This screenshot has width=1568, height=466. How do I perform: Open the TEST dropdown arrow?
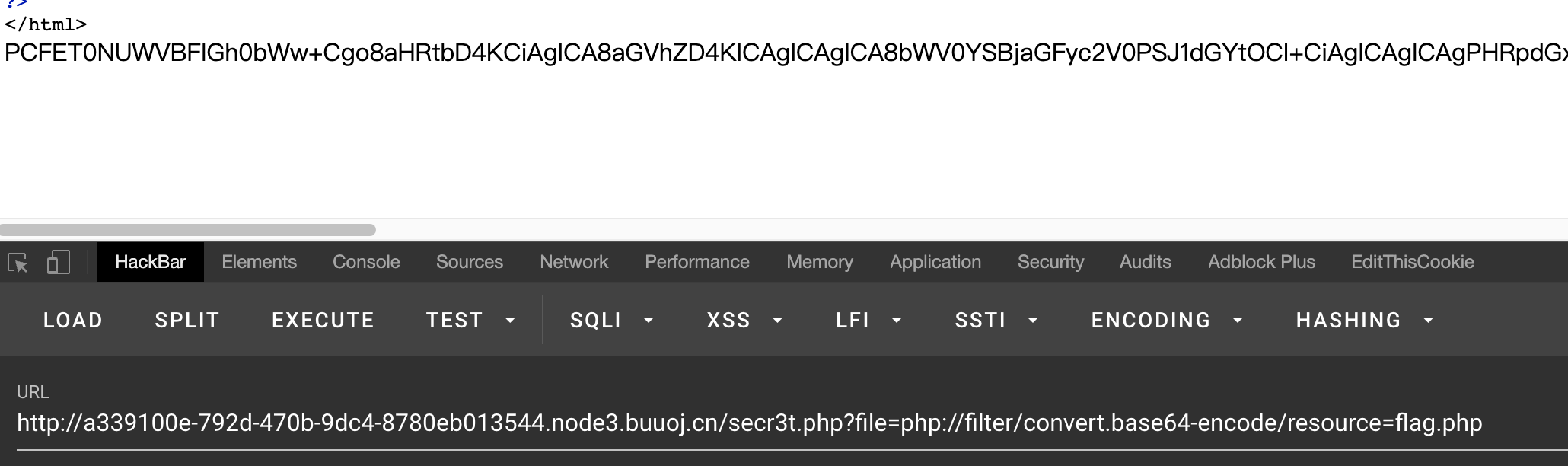tap(510, 321)
